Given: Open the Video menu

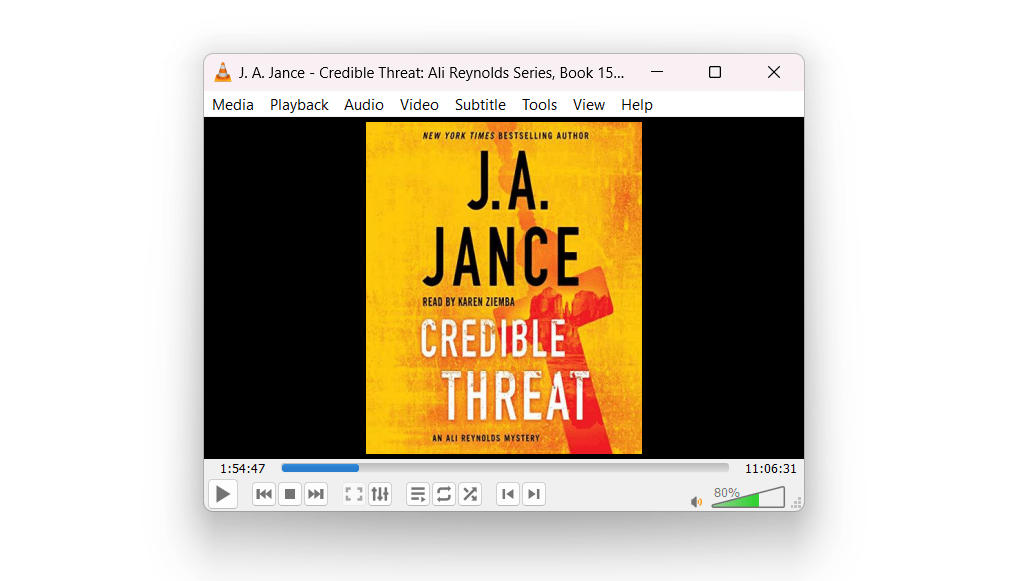Looking at the screenshot, I should pos(419,105).
